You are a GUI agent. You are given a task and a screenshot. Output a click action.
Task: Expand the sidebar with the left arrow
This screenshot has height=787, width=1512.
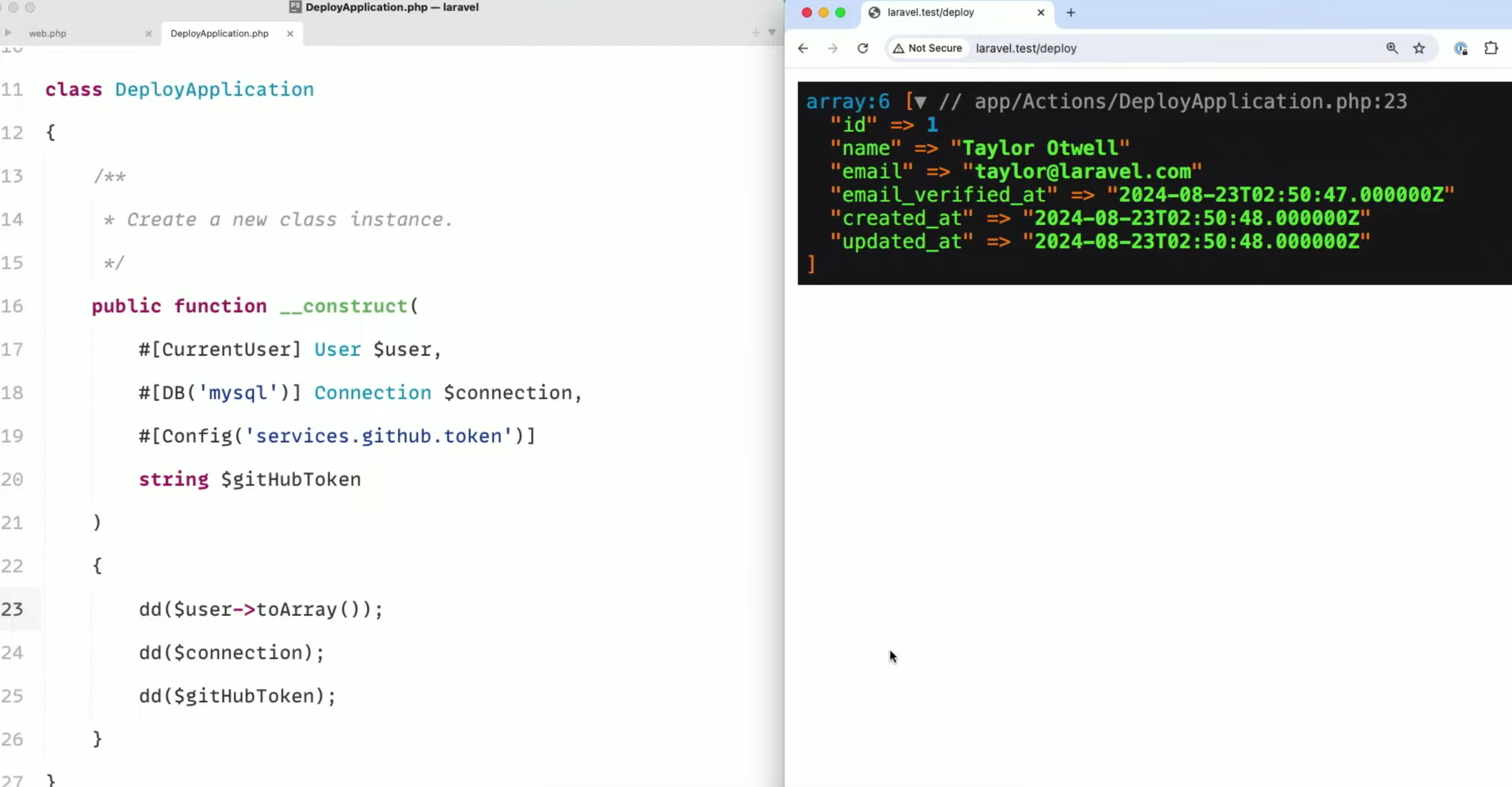tap(7, 33)
